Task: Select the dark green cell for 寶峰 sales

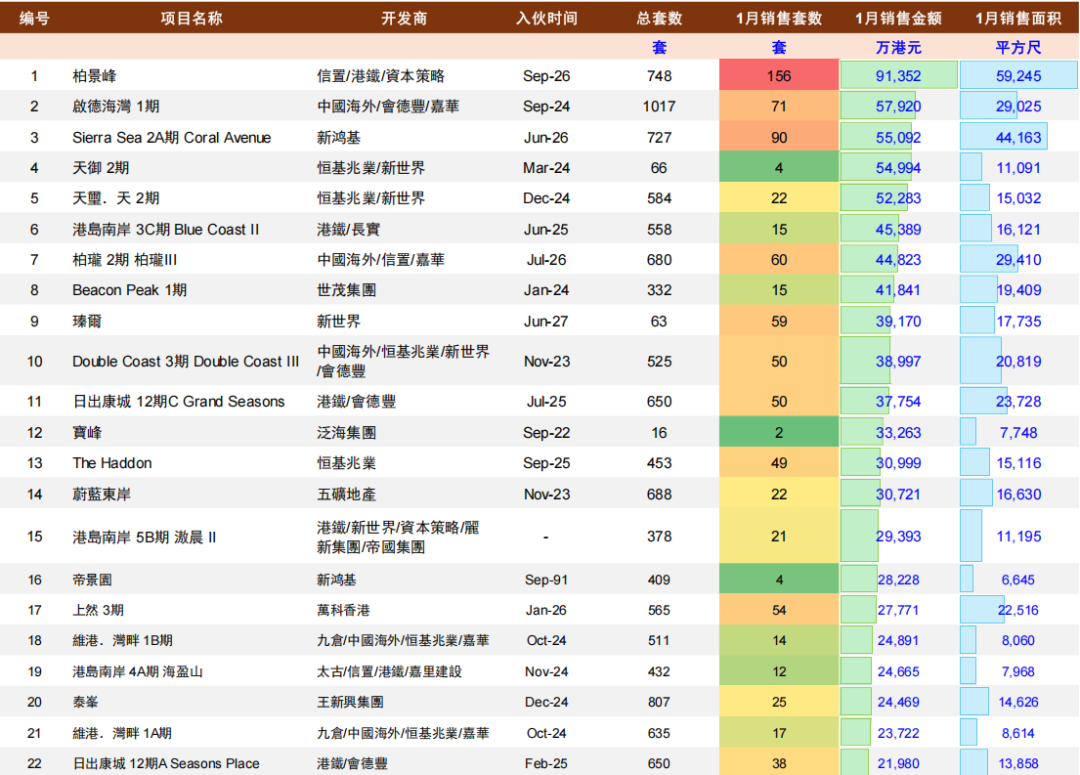Action: pos(779,433)
